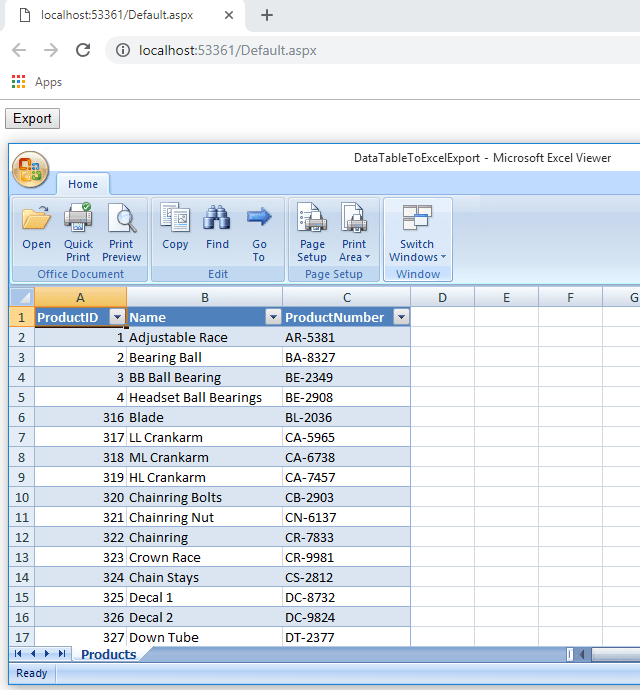Click cell Adjustable Race
640x698 pixels.
point(205,337)
